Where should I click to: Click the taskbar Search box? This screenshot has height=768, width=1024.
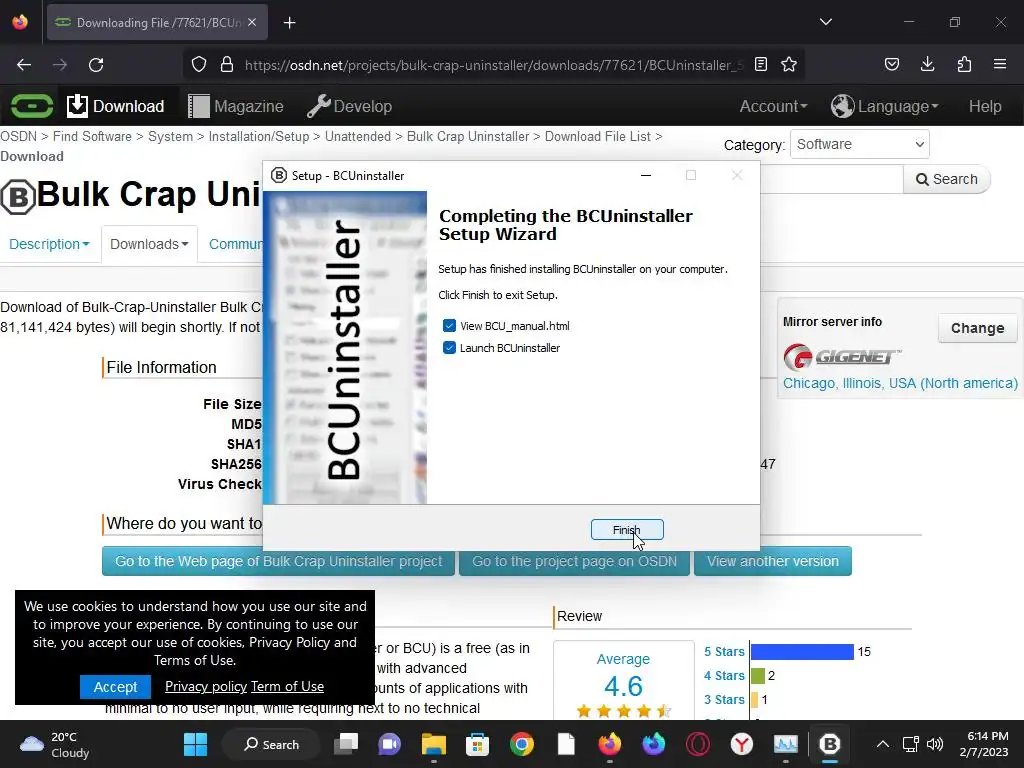[271, 744]
